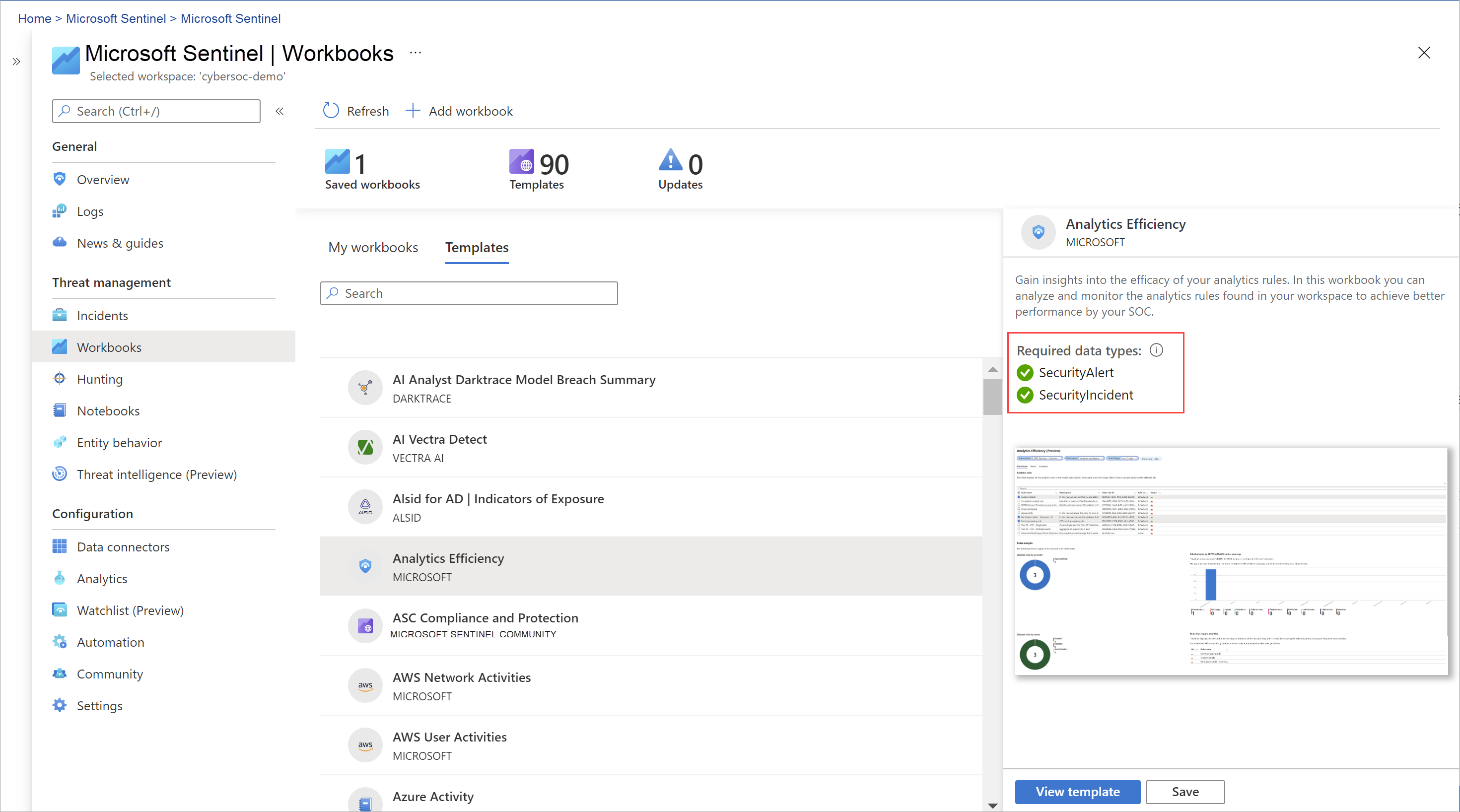Click the Automation gear icon in sidebar
This screenshot has width=1460, height=812.
[x=60, y=641]
